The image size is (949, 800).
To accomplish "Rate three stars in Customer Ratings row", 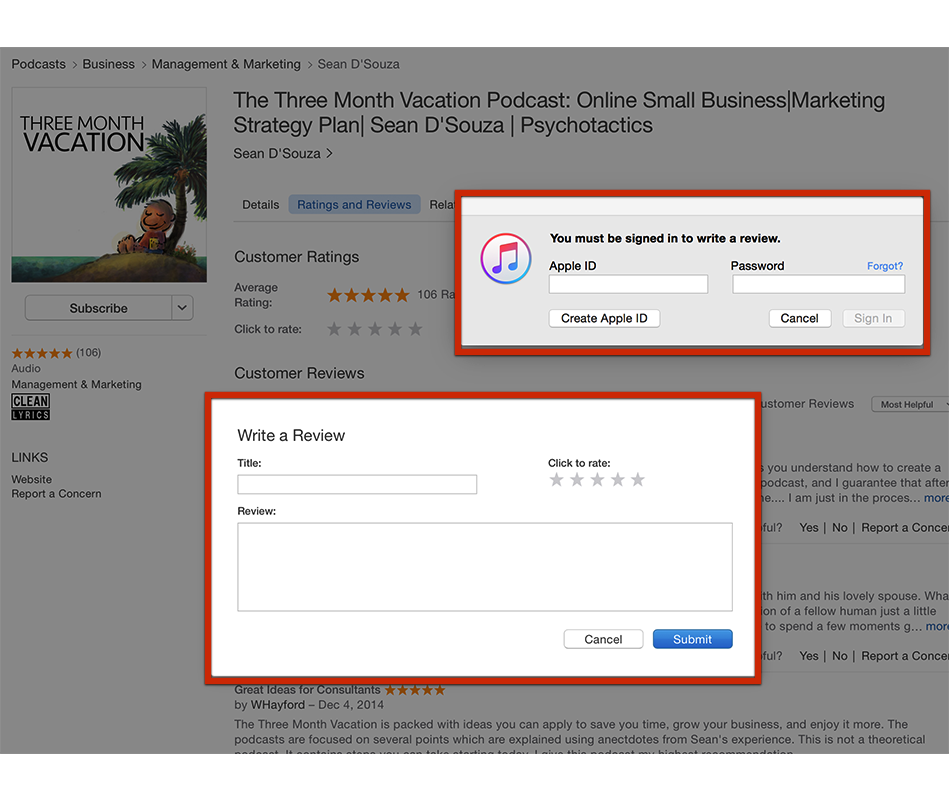I will [x=375, y=329].
